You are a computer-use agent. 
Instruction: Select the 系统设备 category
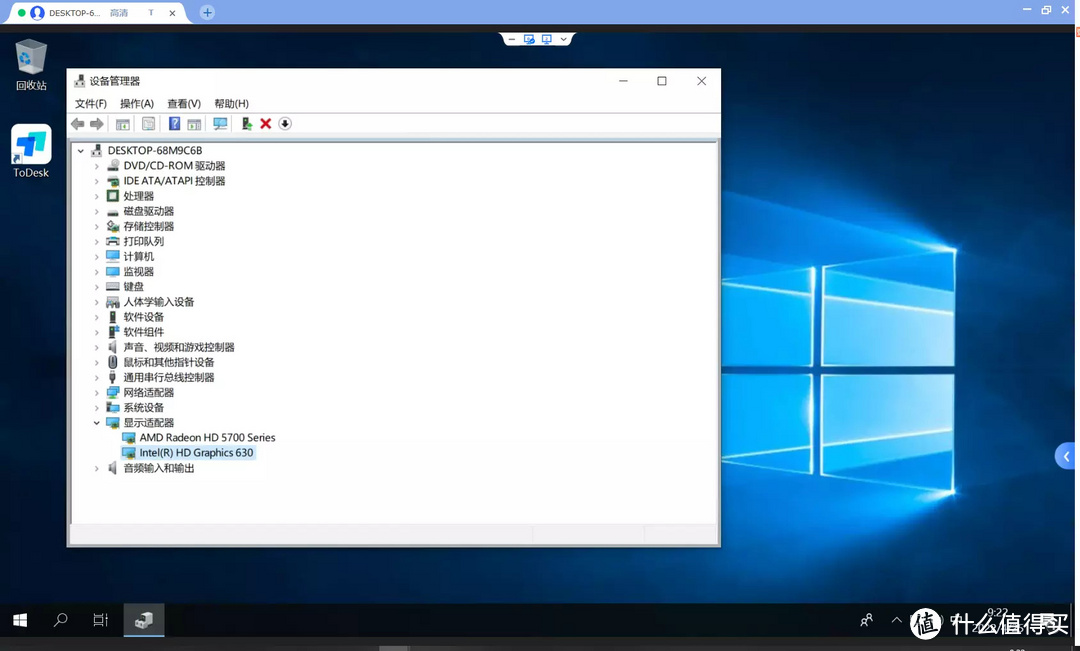[x=144, y=408]
